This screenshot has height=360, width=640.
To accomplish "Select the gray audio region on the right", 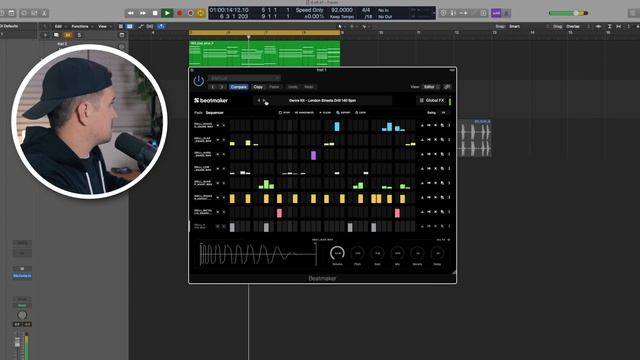I will (x=475, y=138).
